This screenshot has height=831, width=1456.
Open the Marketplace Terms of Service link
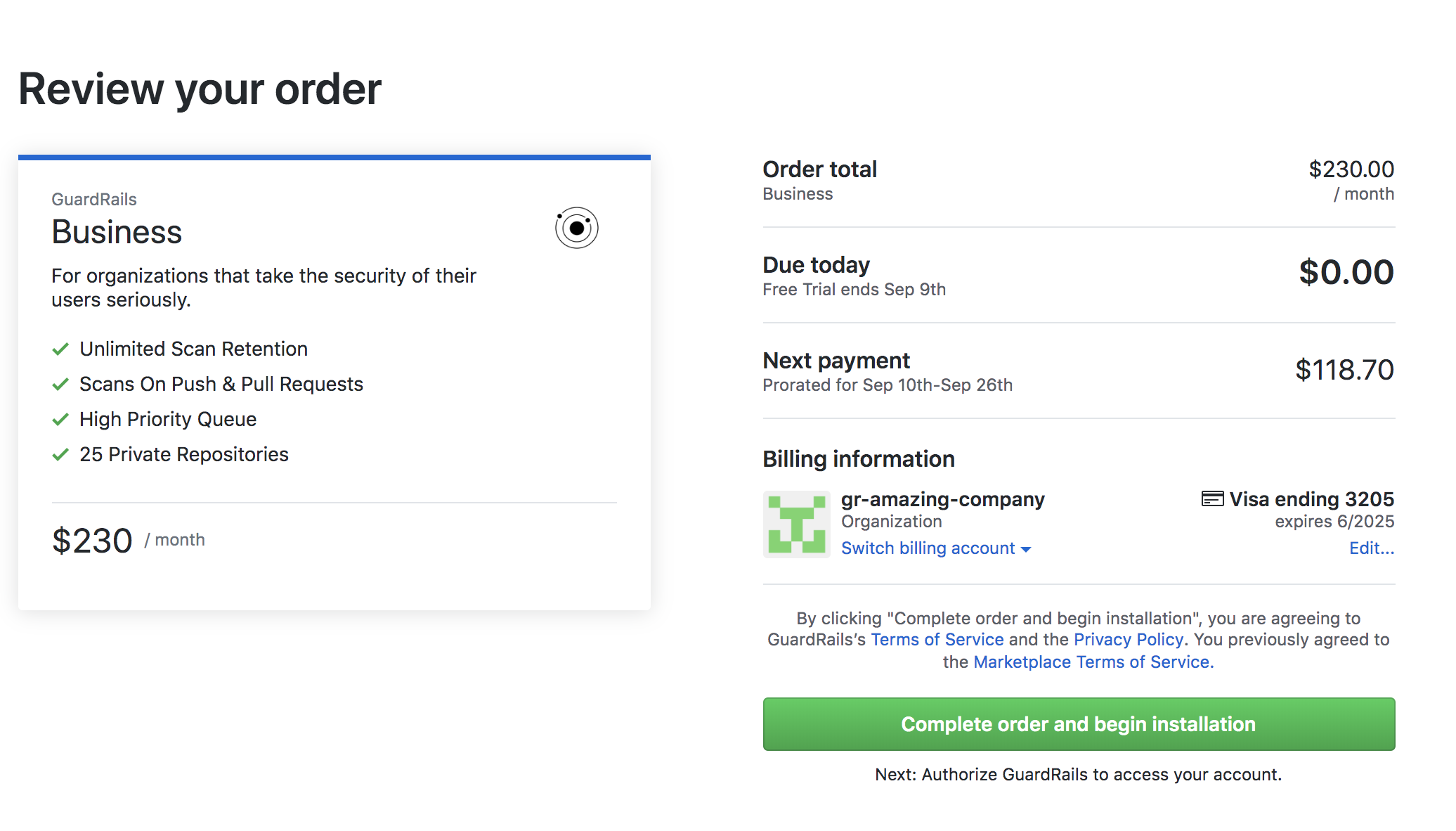[x=1093, y=662]
